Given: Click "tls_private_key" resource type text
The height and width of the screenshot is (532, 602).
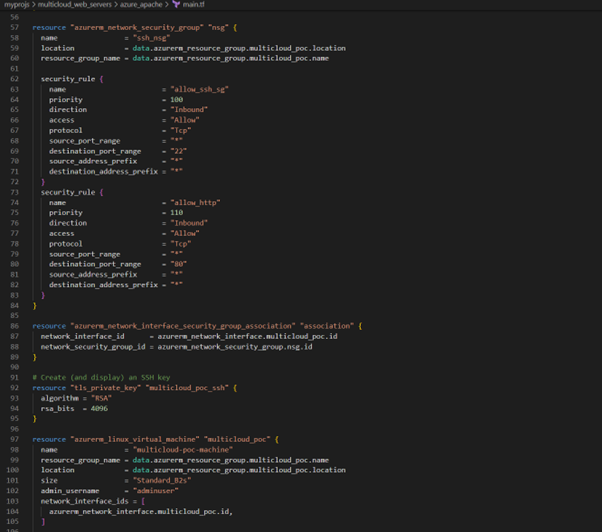Looking at the screenshot, I should 104,388.
